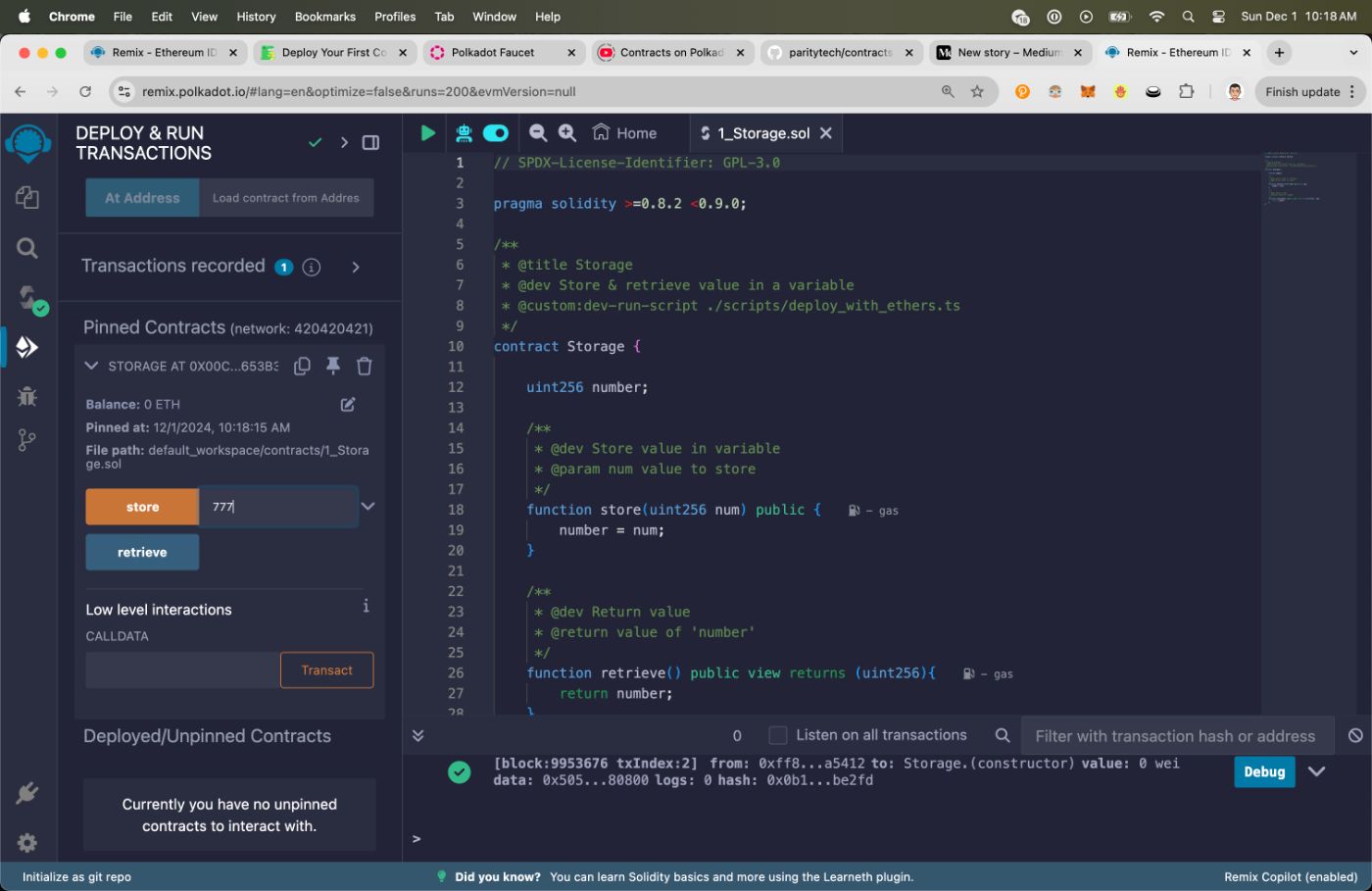This screenshot has width=1372, height=891.
Task: Collapse the terminal with double chevron
Action: (x=417, y=735)
